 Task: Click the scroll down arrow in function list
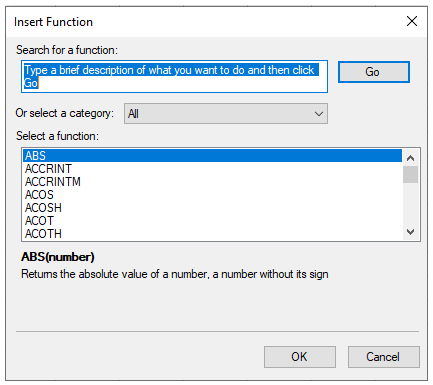click(x=410, y=232)
